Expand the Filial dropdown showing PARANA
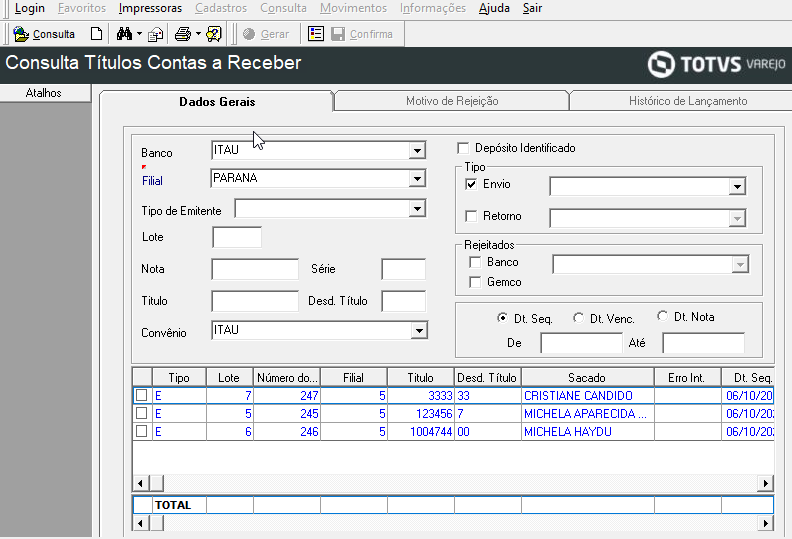The width and height of the screenshot is (792, 539). 417,178
